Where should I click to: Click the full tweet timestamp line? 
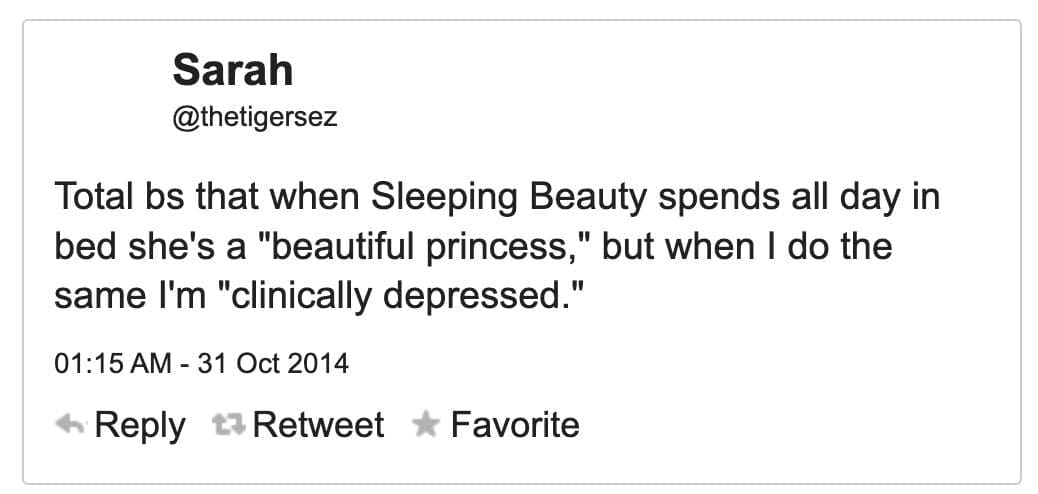point(201,362)
